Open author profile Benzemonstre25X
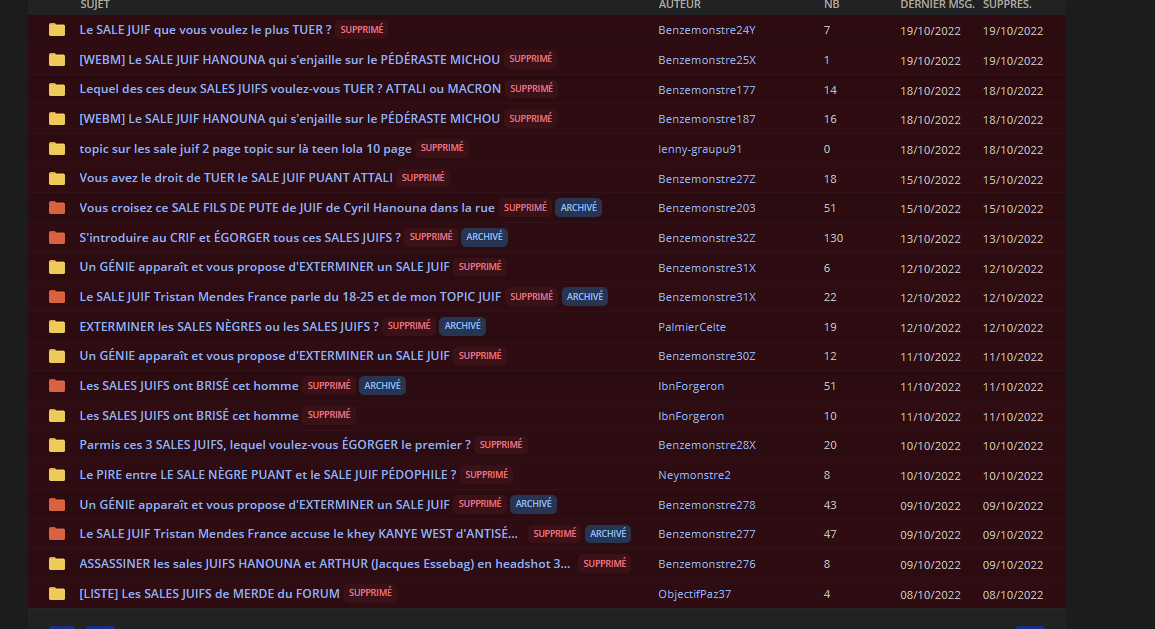The height and width of the screenshot is (629, 1155). (x=706, y=60)
